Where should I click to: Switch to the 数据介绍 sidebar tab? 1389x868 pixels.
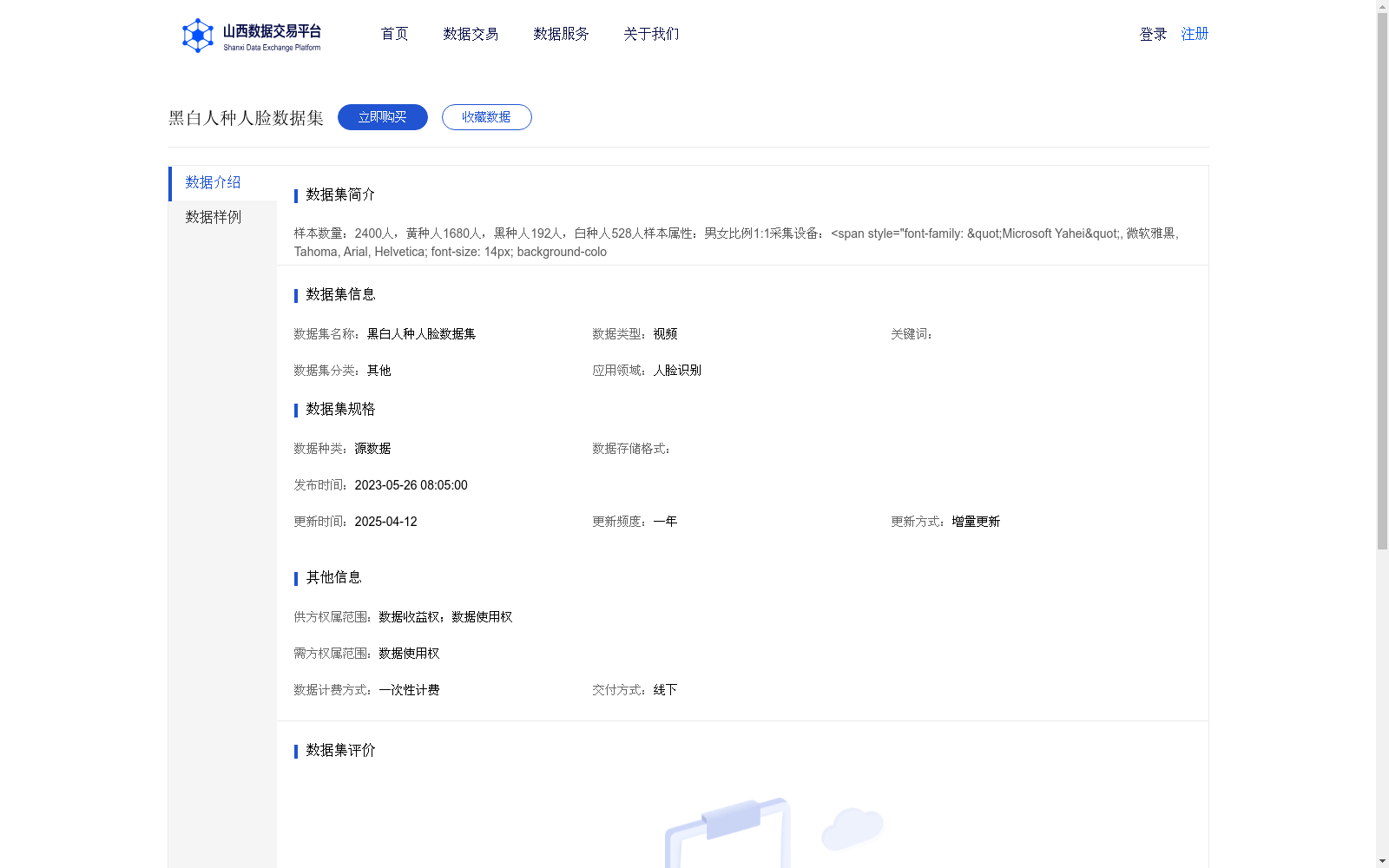222,183
